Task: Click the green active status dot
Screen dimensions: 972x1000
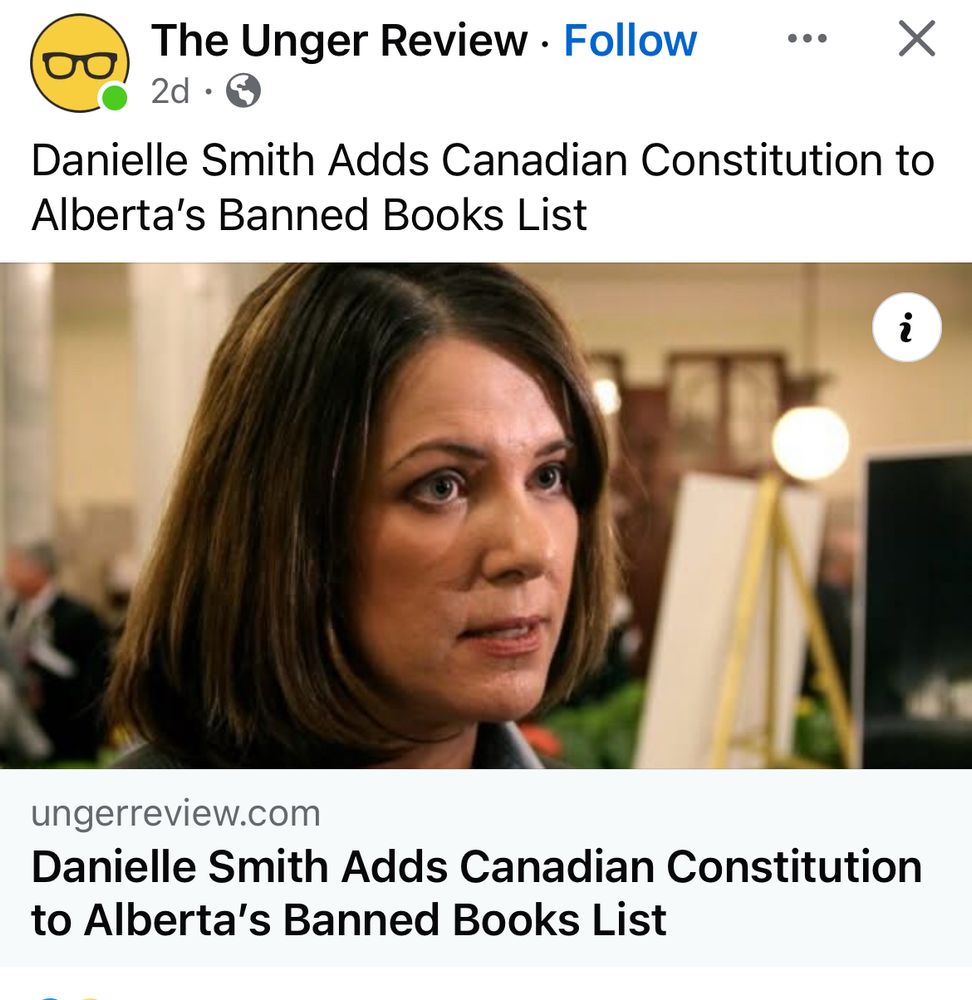Action: (115, 98)
